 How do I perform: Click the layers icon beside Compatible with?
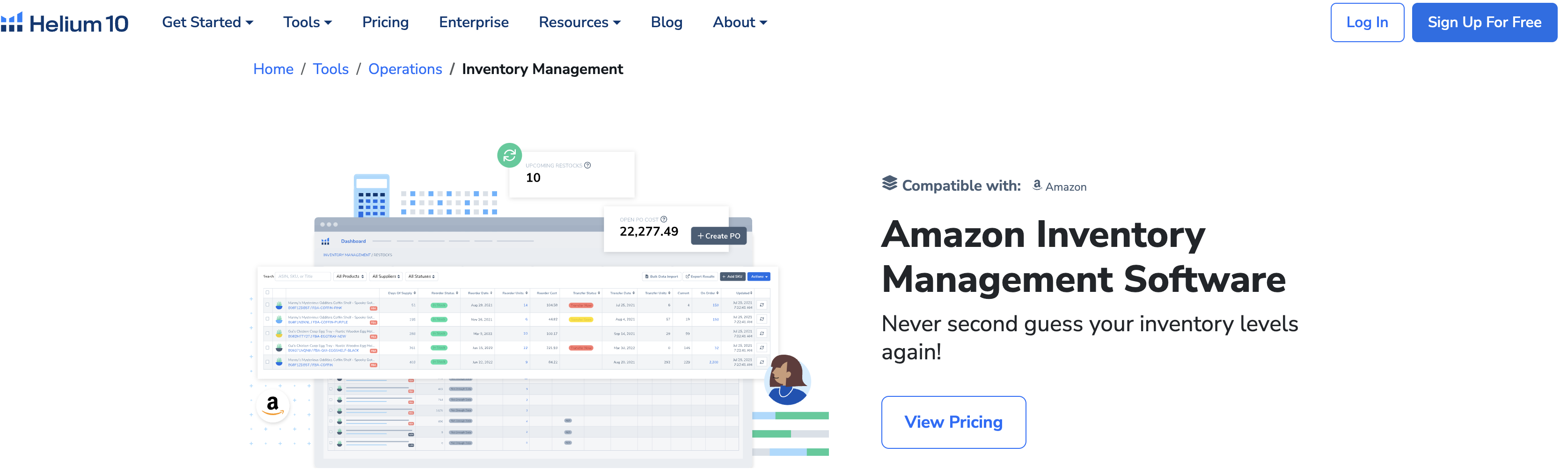coord(889,184)
